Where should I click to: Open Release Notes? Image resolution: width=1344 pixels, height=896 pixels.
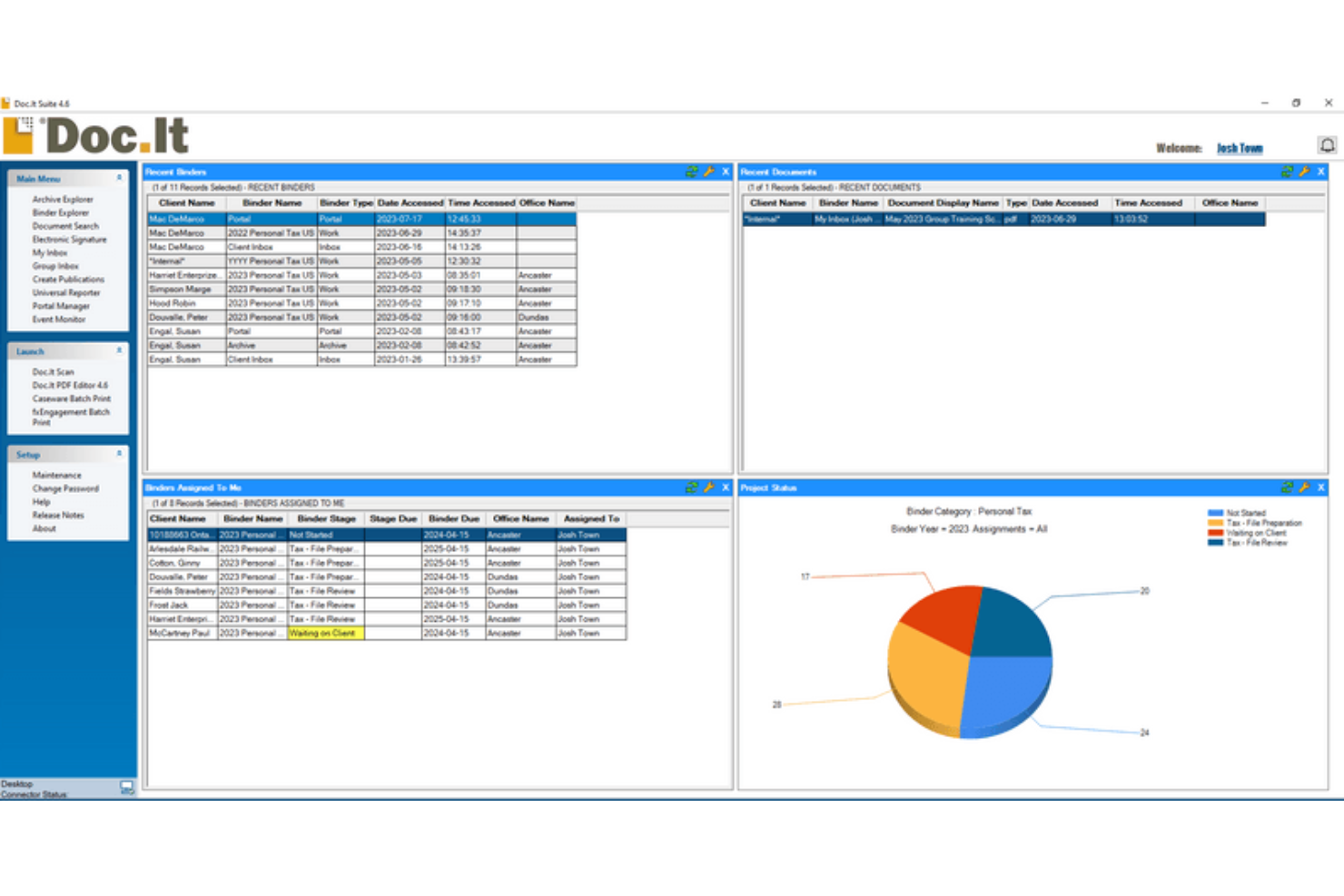coord(58,515)
